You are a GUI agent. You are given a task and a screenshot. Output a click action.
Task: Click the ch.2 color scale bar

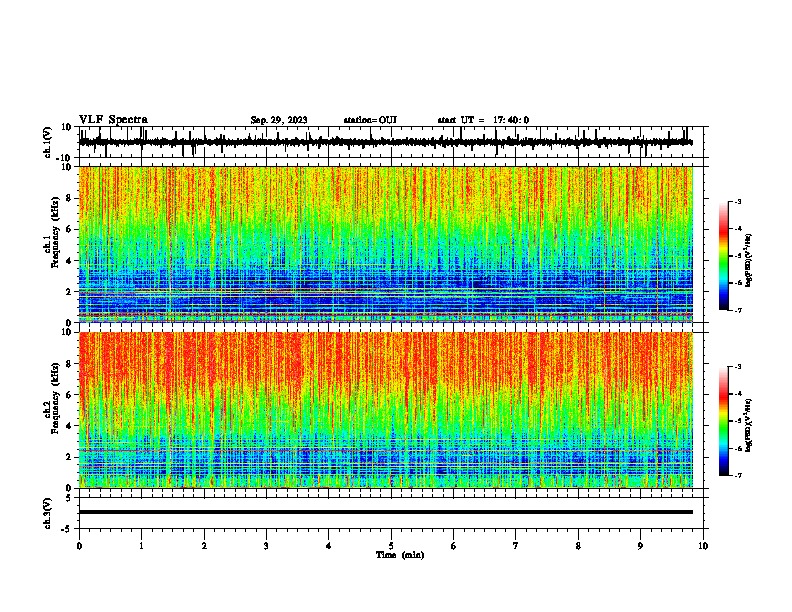click(x=724, y=421)
